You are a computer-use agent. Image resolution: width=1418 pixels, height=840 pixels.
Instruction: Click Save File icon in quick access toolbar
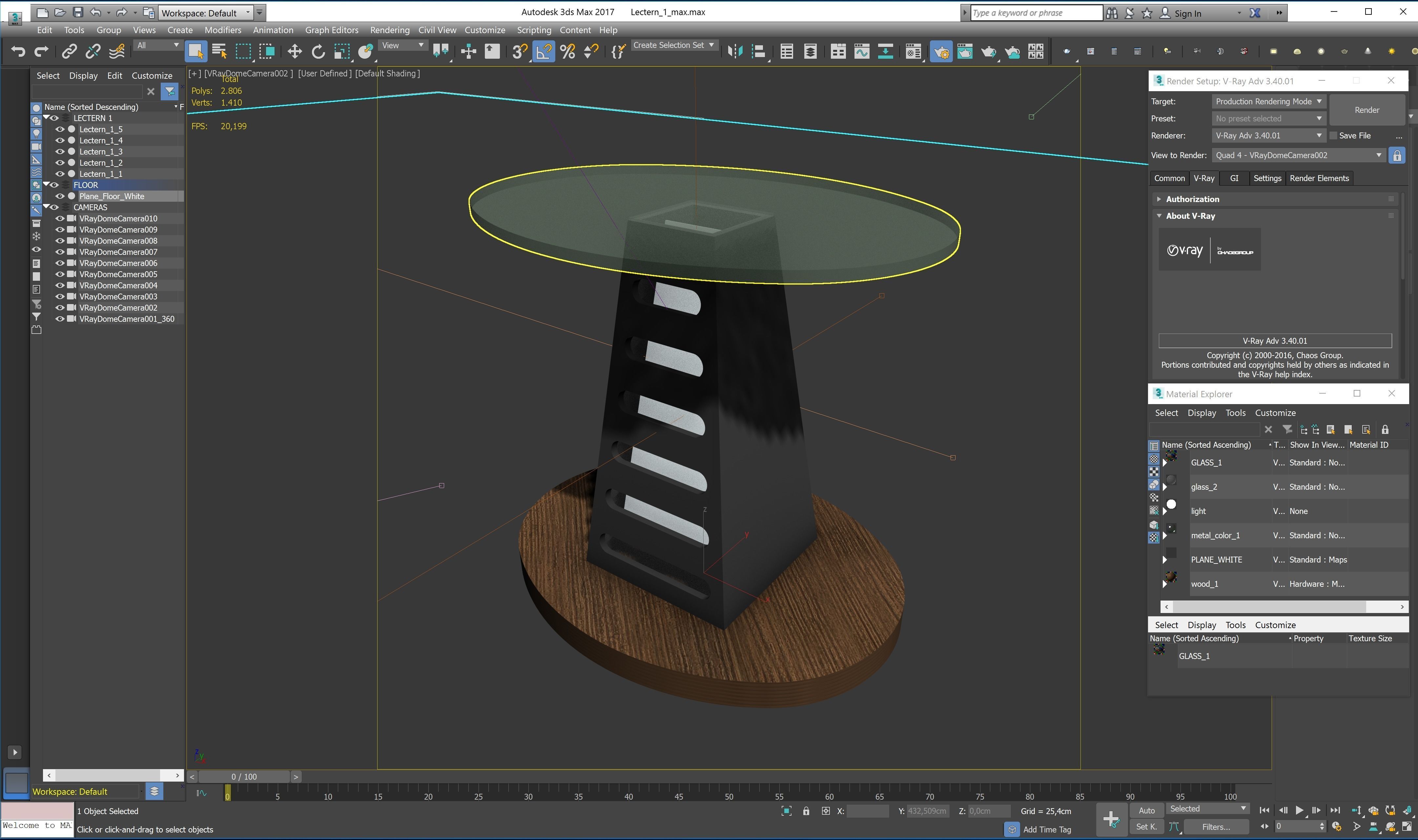[x=78, y=12]
